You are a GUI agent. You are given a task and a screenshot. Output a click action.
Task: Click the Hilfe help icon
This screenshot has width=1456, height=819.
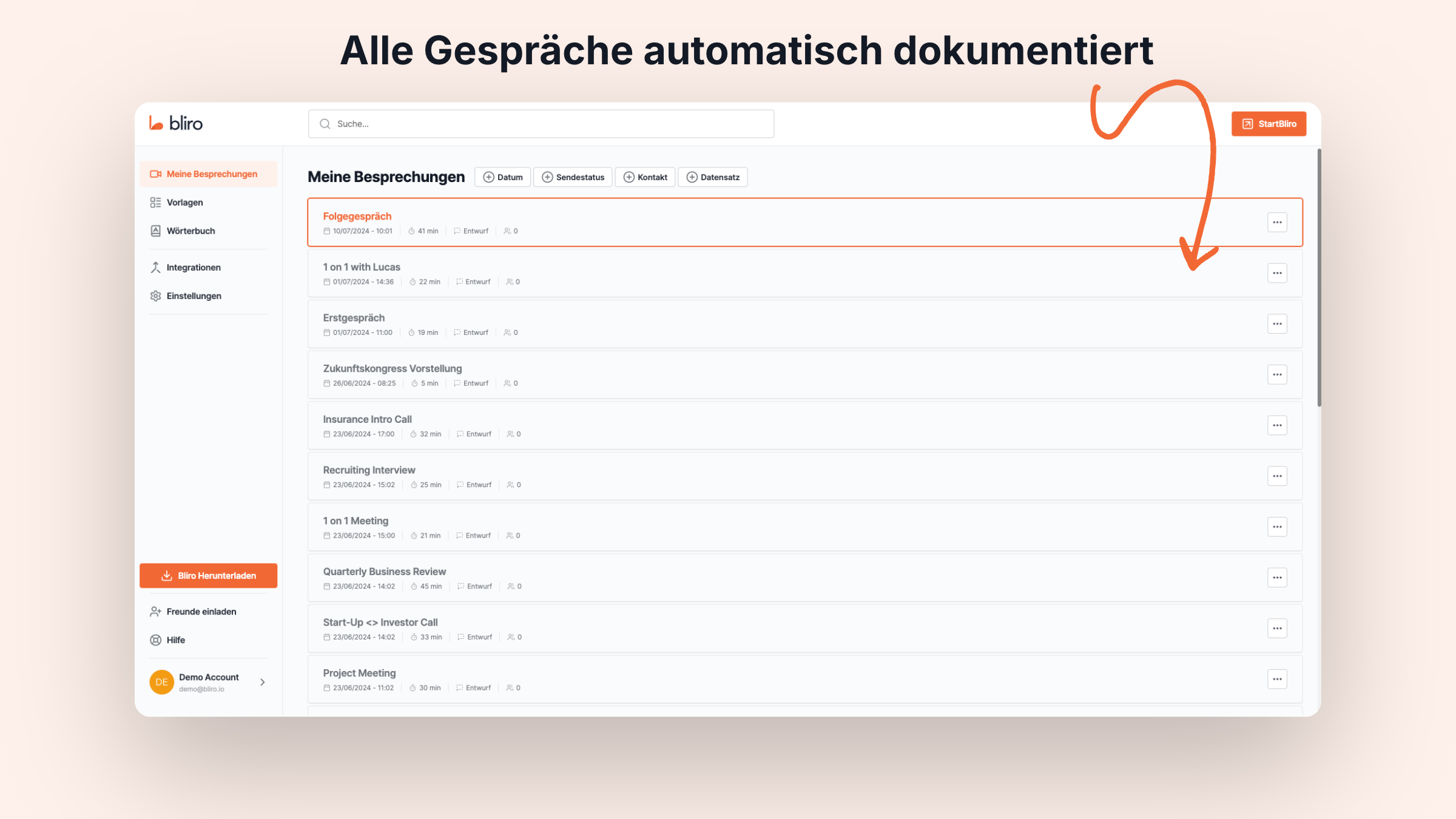[156, 639]
